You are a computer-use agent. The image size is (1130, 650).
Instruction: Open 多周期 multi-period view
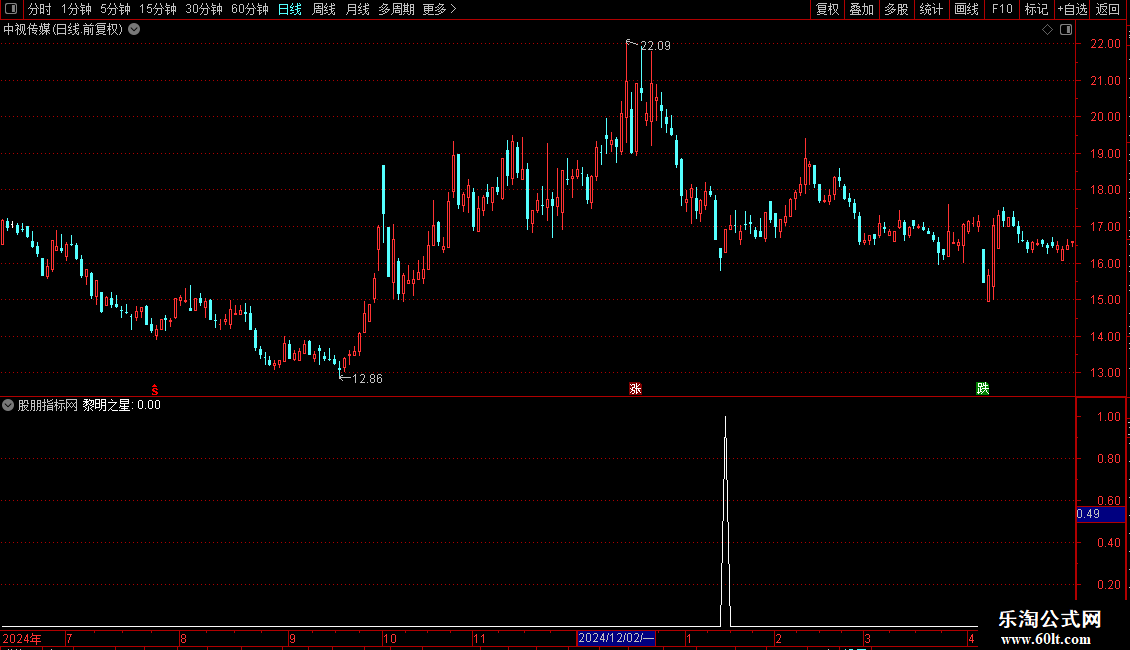396,9
